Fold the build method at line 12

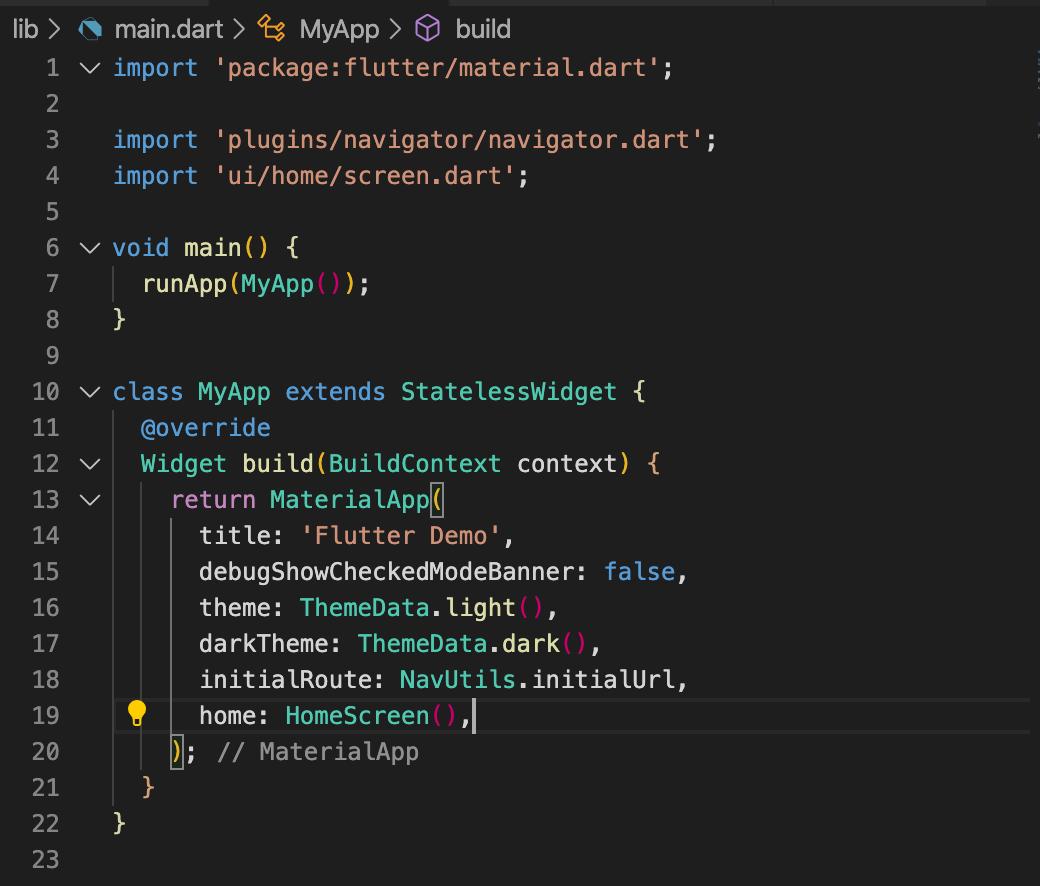(x=90, y=464)
